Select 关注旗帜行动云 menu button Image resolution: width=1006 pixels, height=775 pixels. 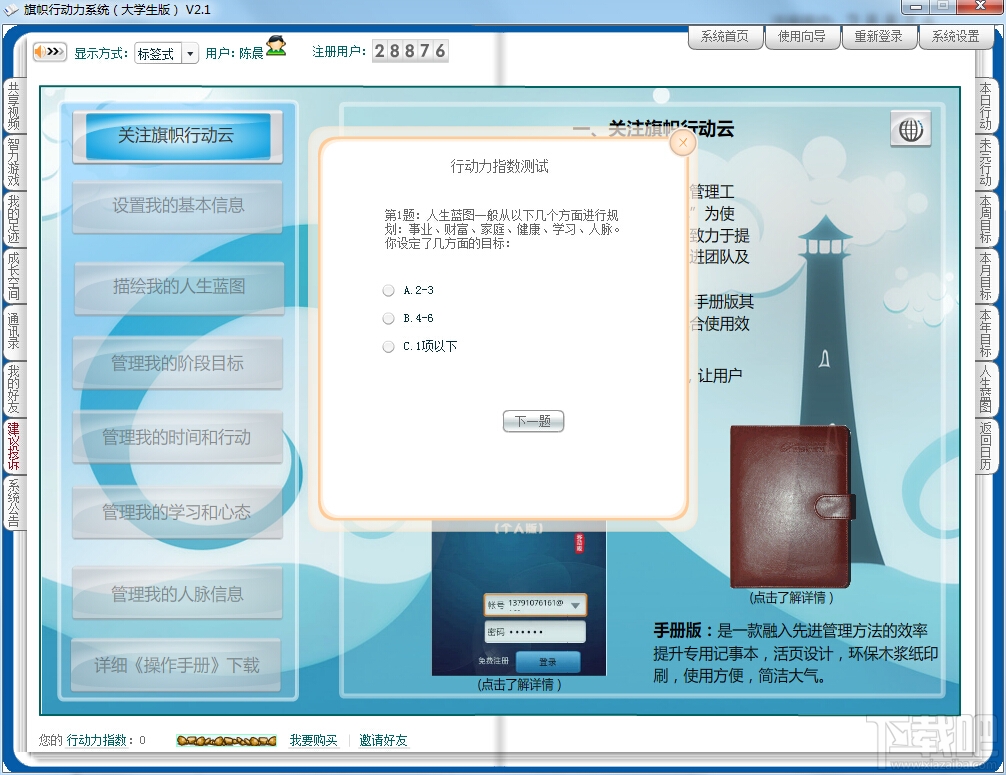(178, 136)
